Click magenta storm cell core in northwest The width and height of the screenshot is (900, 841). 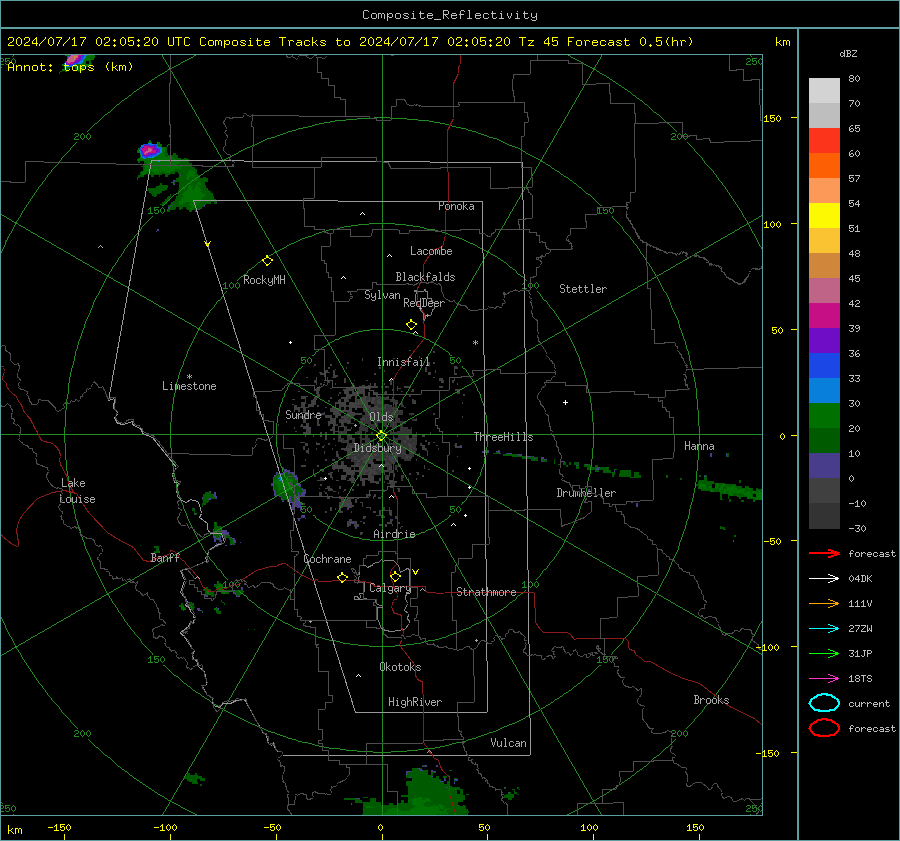[x=150, y=150]
